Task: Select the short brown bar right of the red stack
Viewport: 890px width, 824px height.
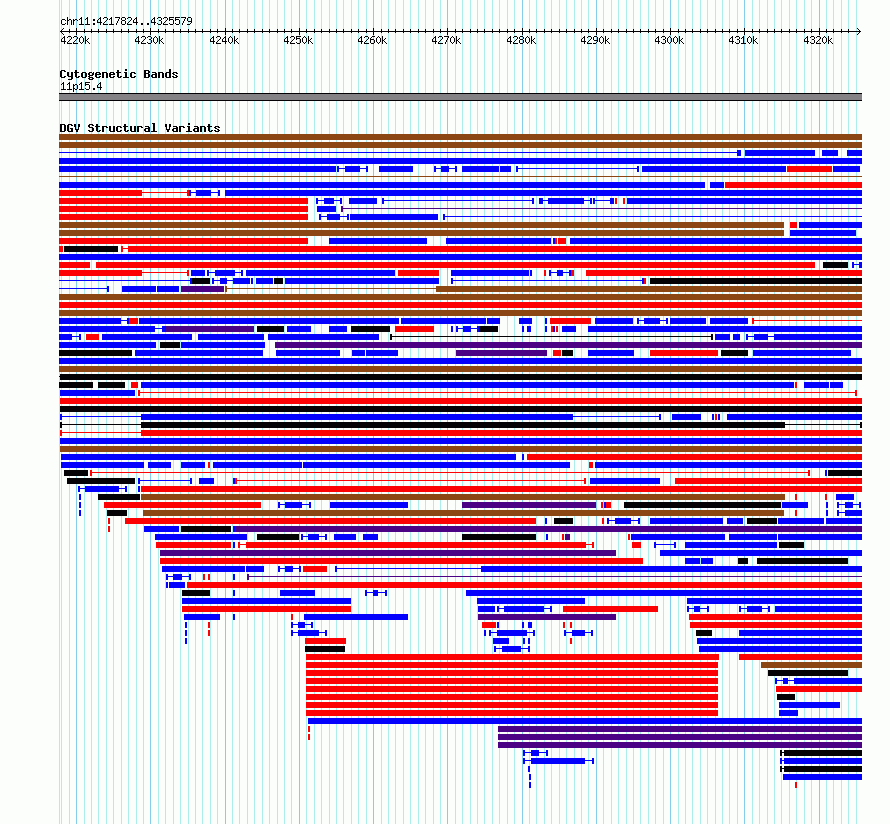Action: (812, 665)
